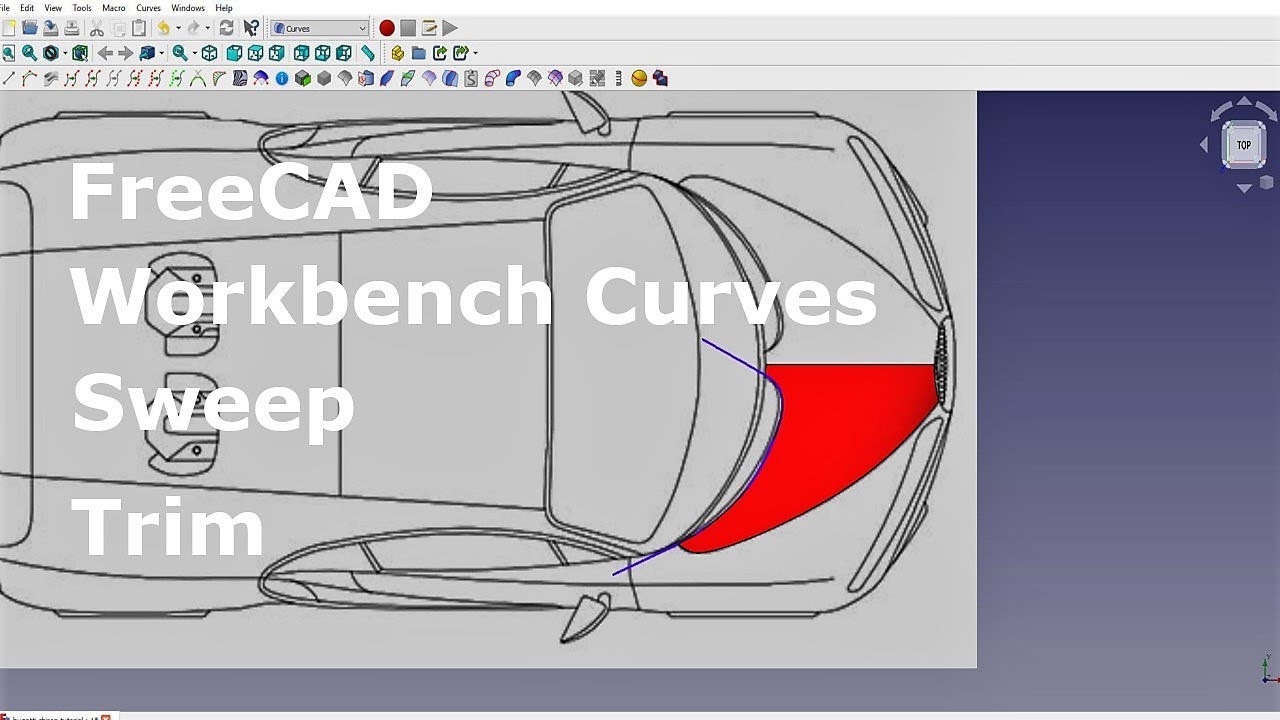Start recording a macro with red circle
The height and width of the screenshot is (720, 1280).
[x=387, y=28]
